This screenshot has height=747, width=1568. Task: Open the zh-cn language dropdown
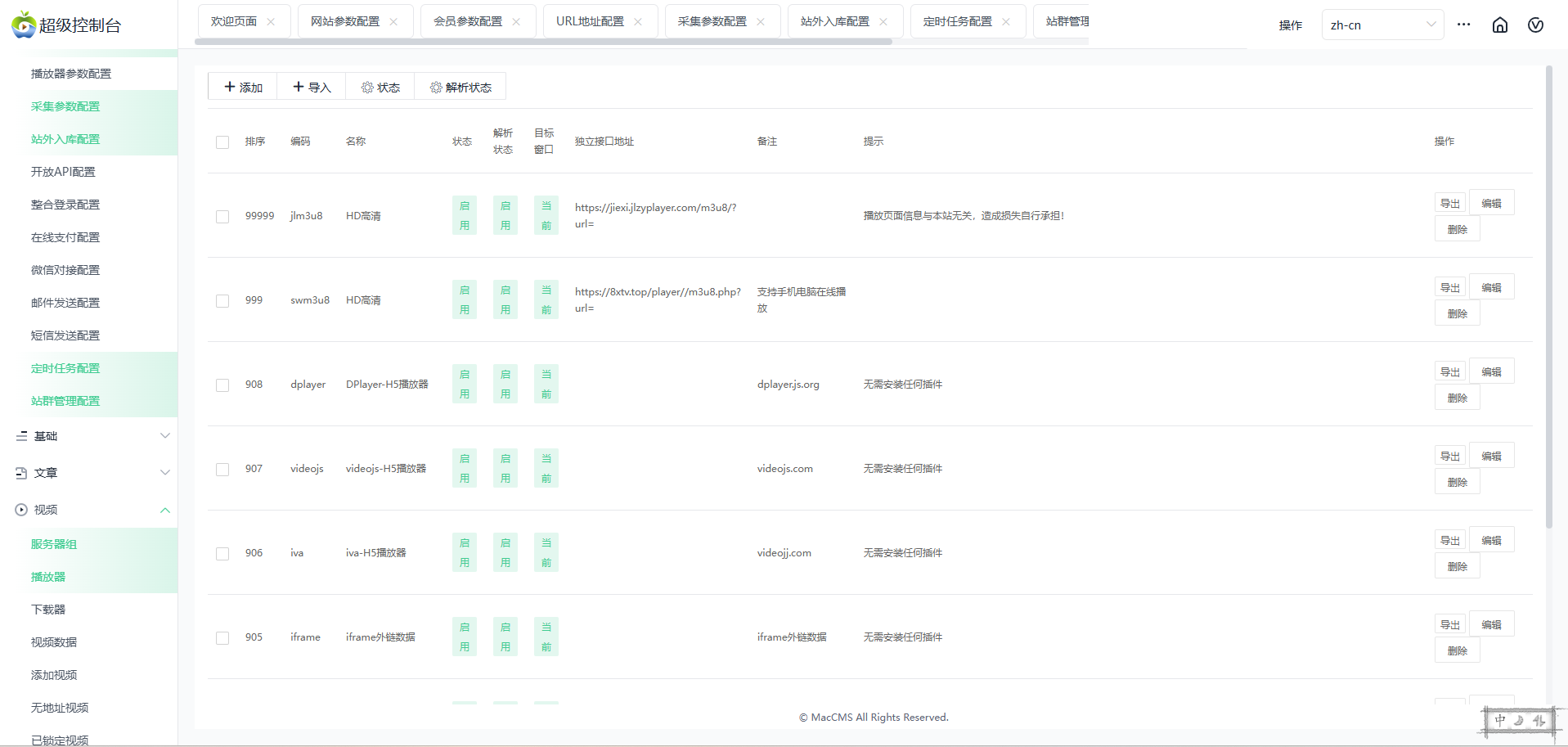point(1382,25)
